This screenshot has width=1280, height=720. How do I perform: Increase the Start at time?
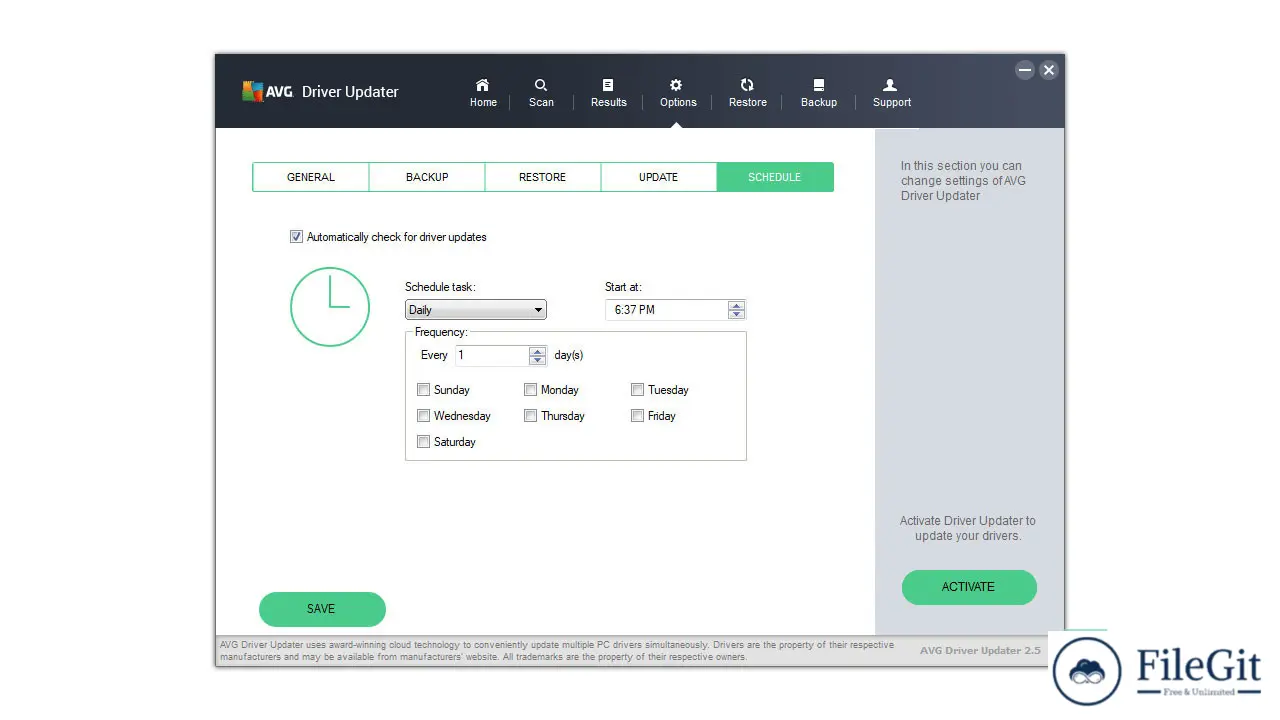(737, 305)
